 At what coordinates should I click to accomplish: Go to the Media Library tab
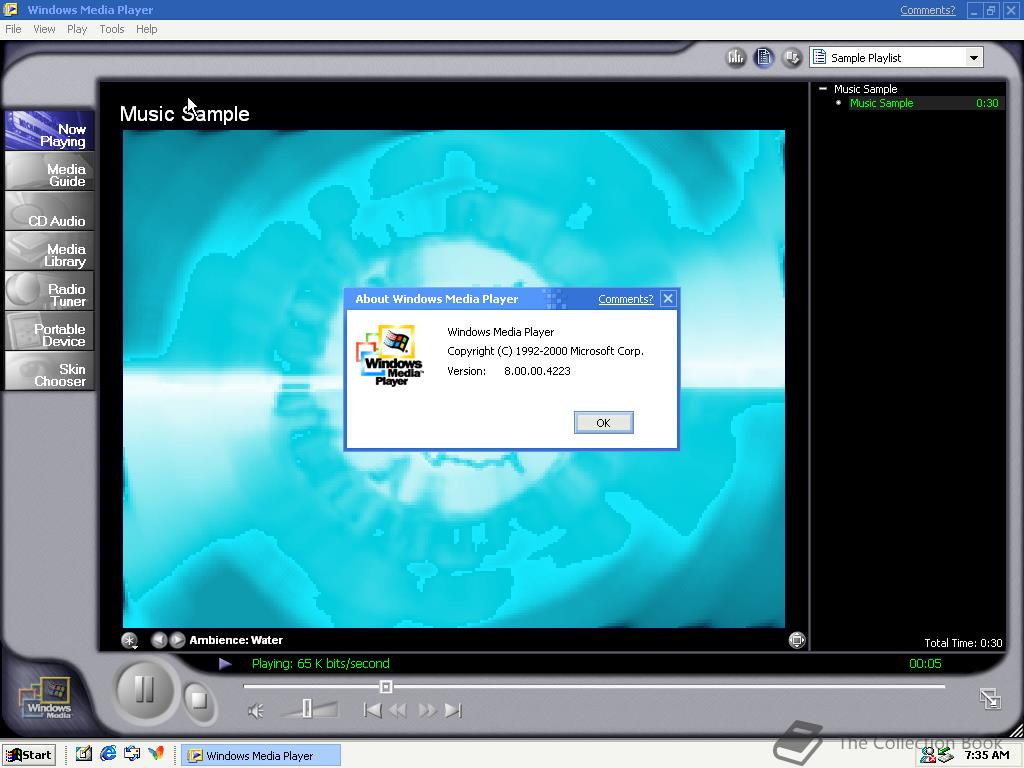click(x=50, y=251)
